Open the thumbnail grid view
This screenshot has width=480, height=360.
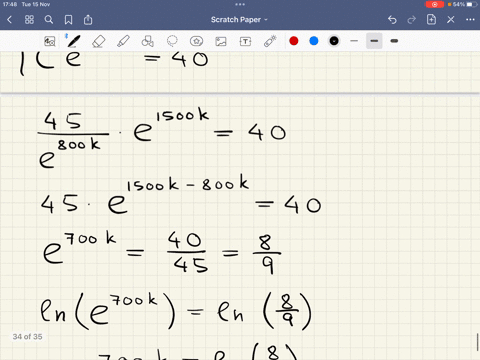coord(29,20)
